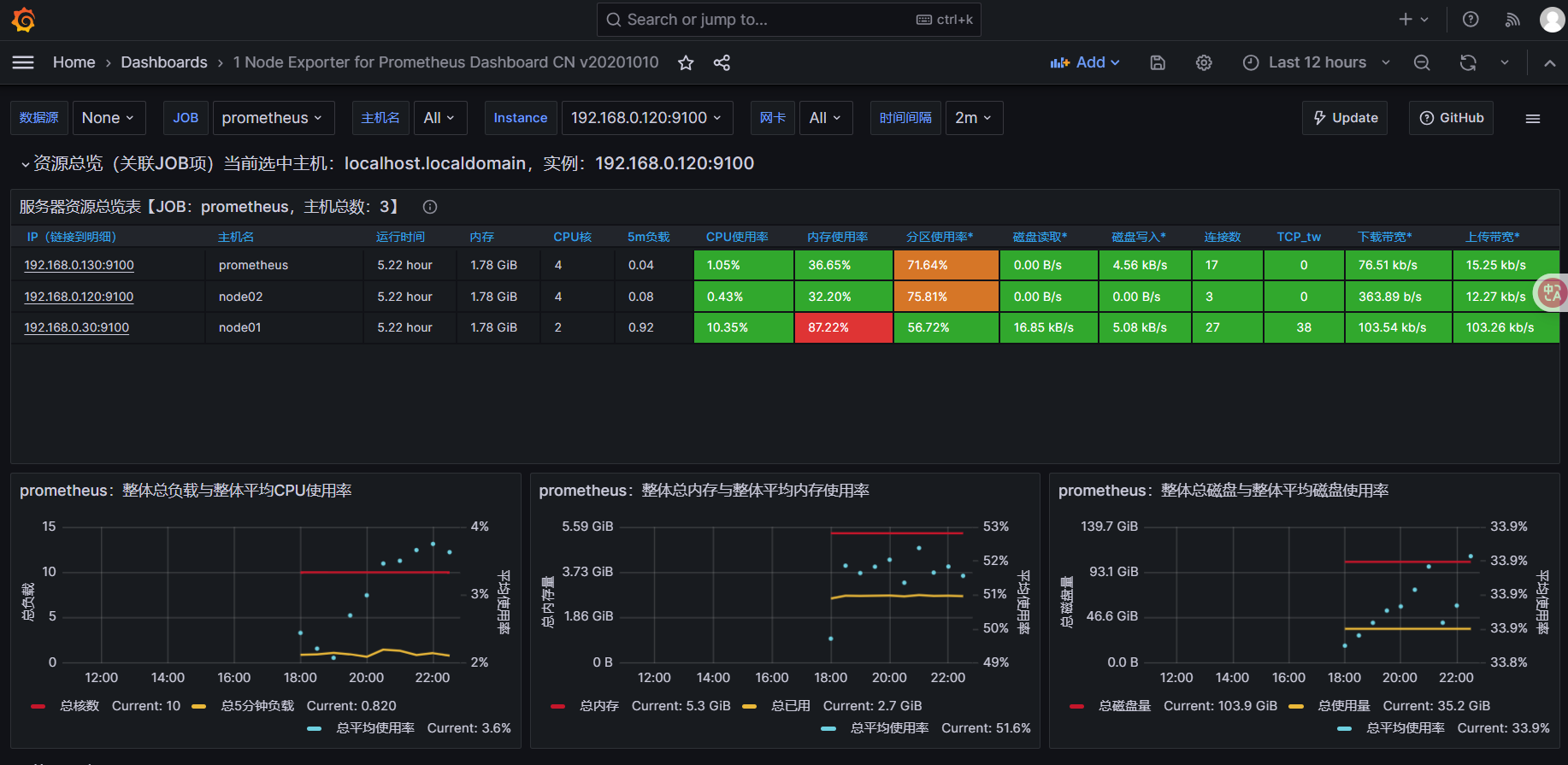Toggle 总核数 series in CPU legend

point(80,706)
